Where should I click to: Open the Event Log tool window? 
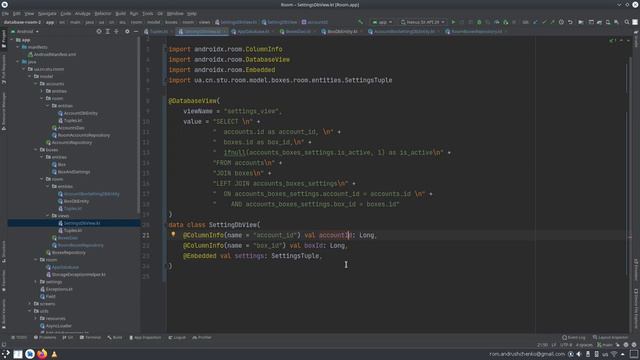click(574, 338)
